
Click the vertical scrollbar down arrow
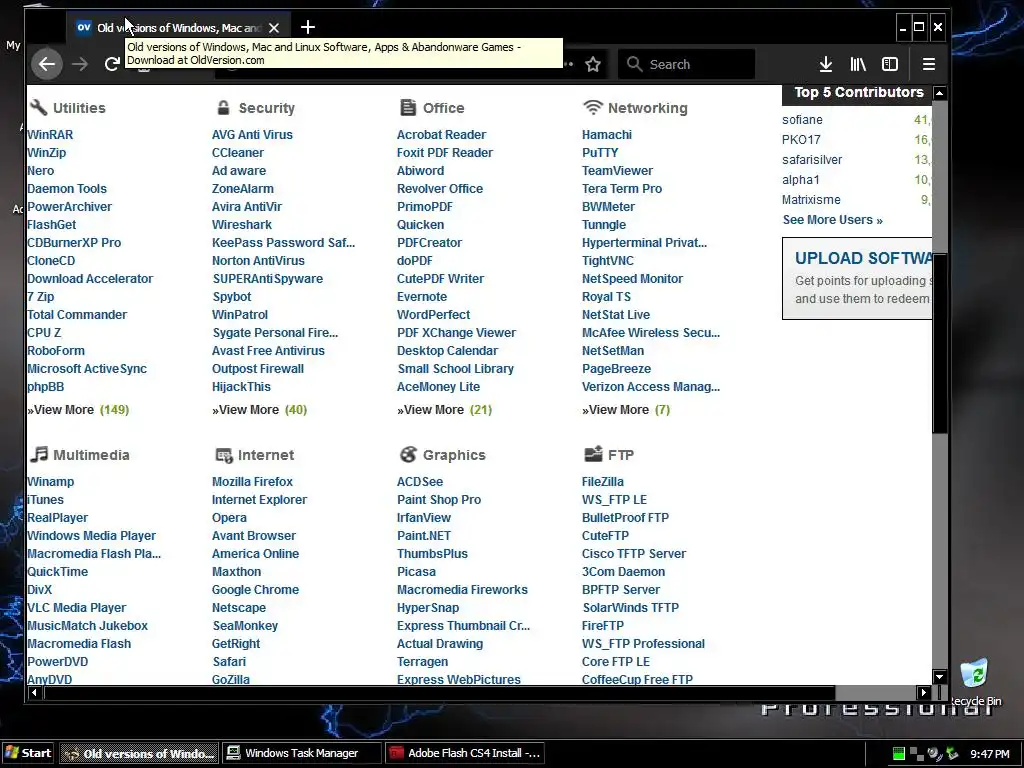[x=940, y=677]
